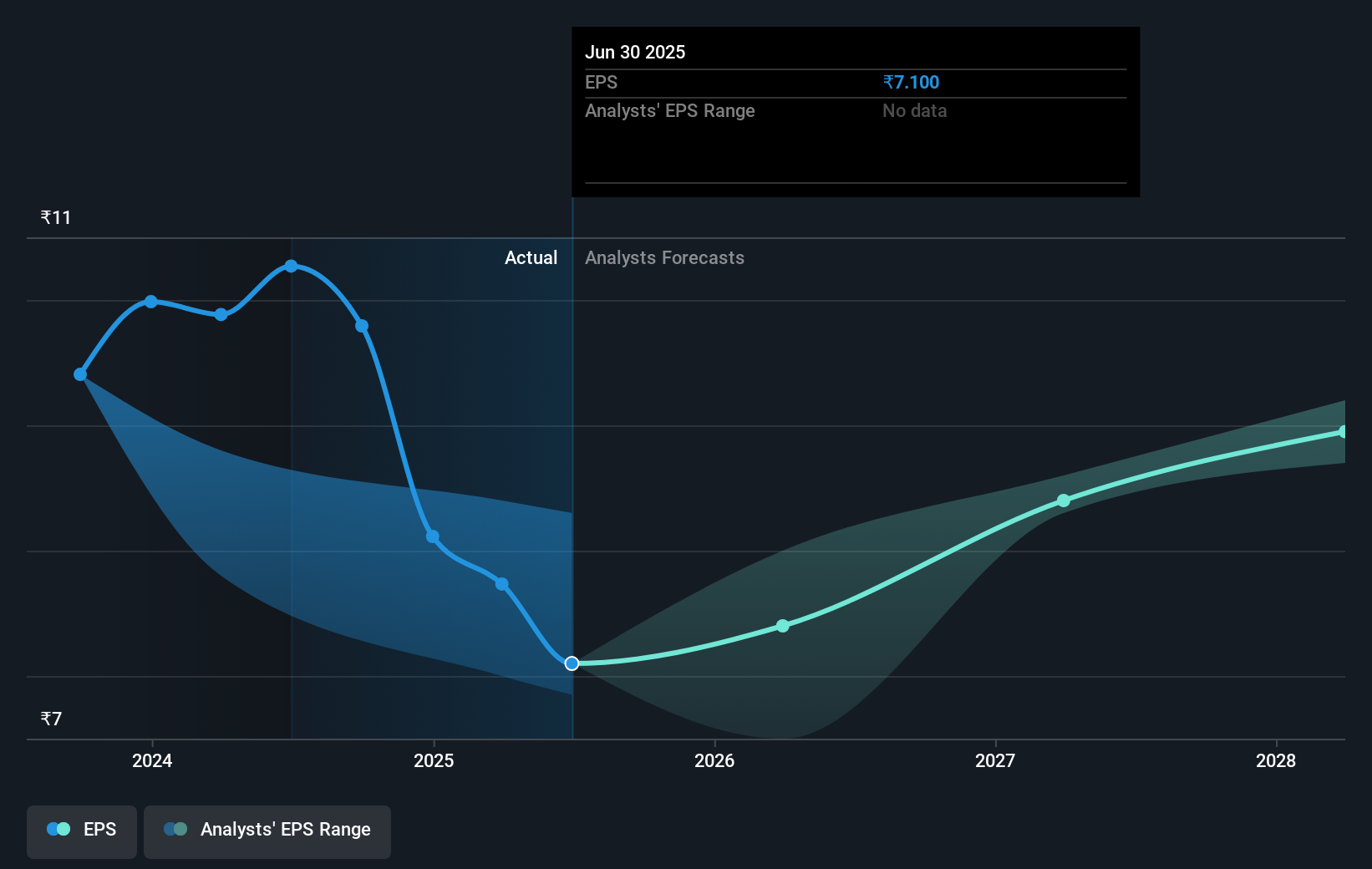Switch to the Analysts Forecasts section

664,257
